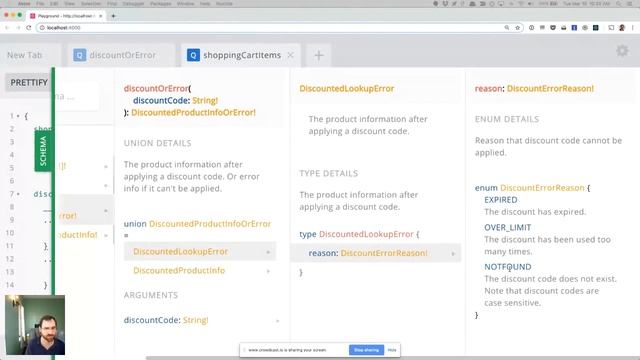Open the Window menu in menu bar
The height and width of the screenshot is (360, 640).
pos(185,4)
